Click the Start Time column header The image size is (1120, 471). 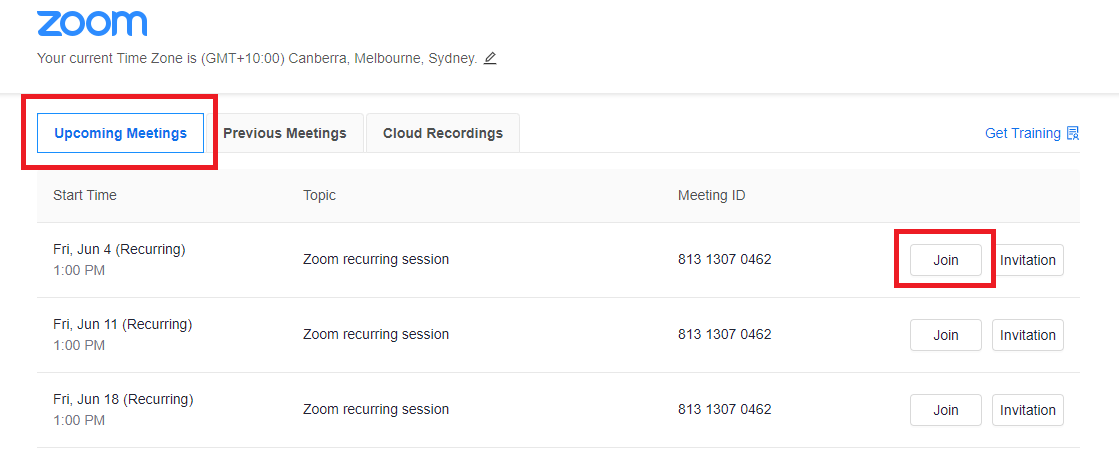pos(85,195)
